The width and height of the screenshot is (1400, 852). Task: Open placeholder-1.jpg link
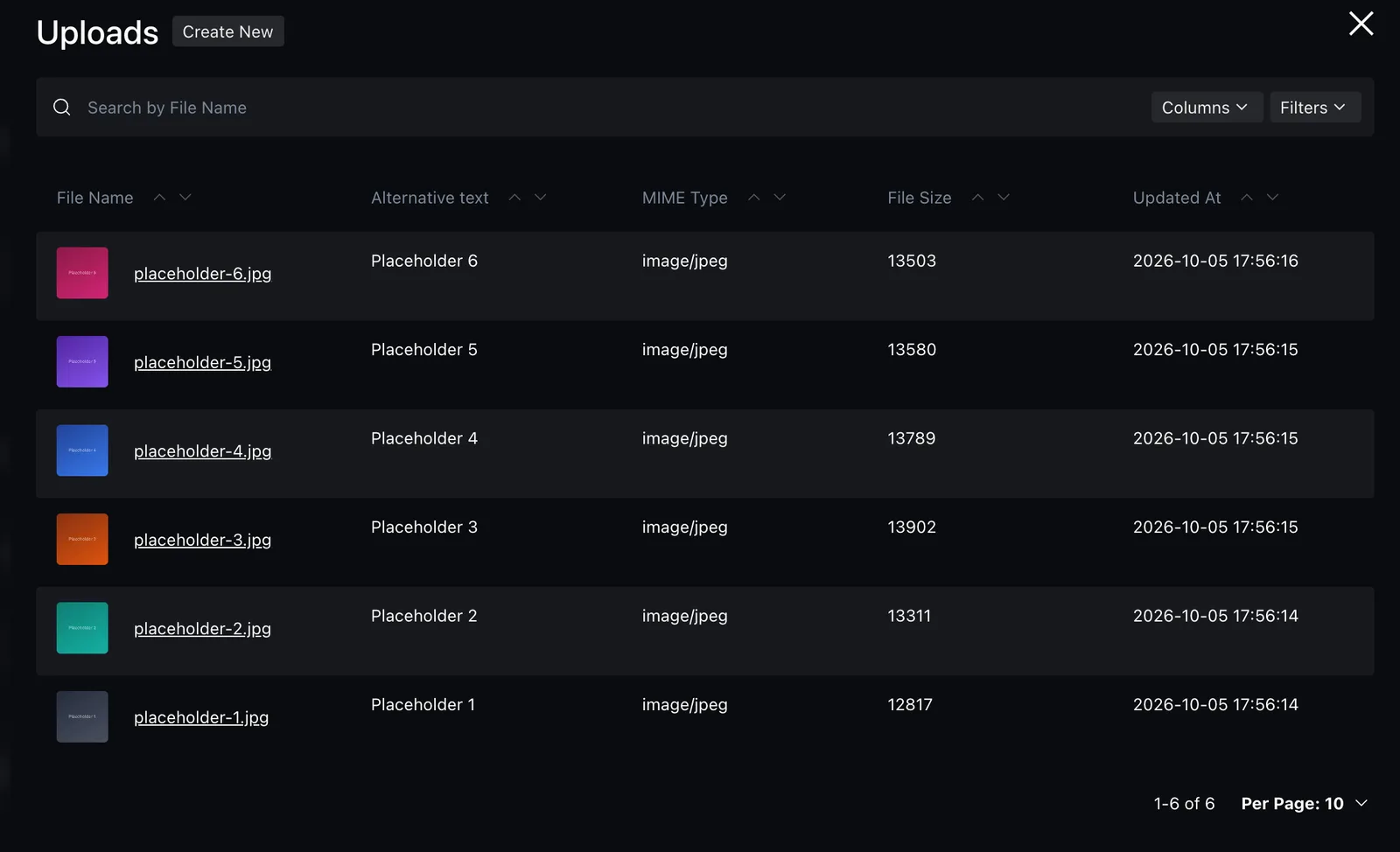click(x=201, y=717)
